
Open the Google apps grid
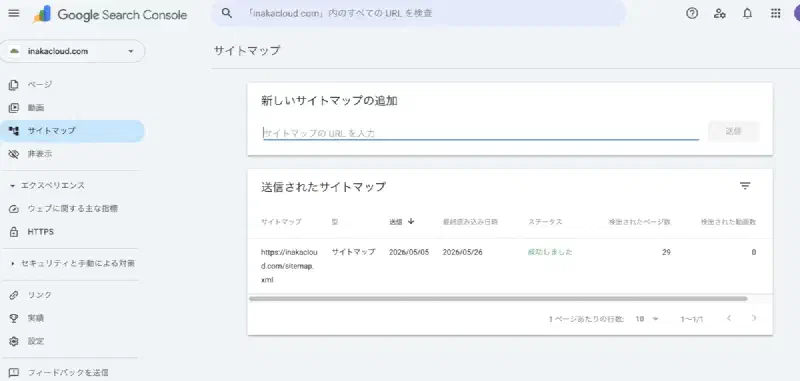[x=776, y=14]
